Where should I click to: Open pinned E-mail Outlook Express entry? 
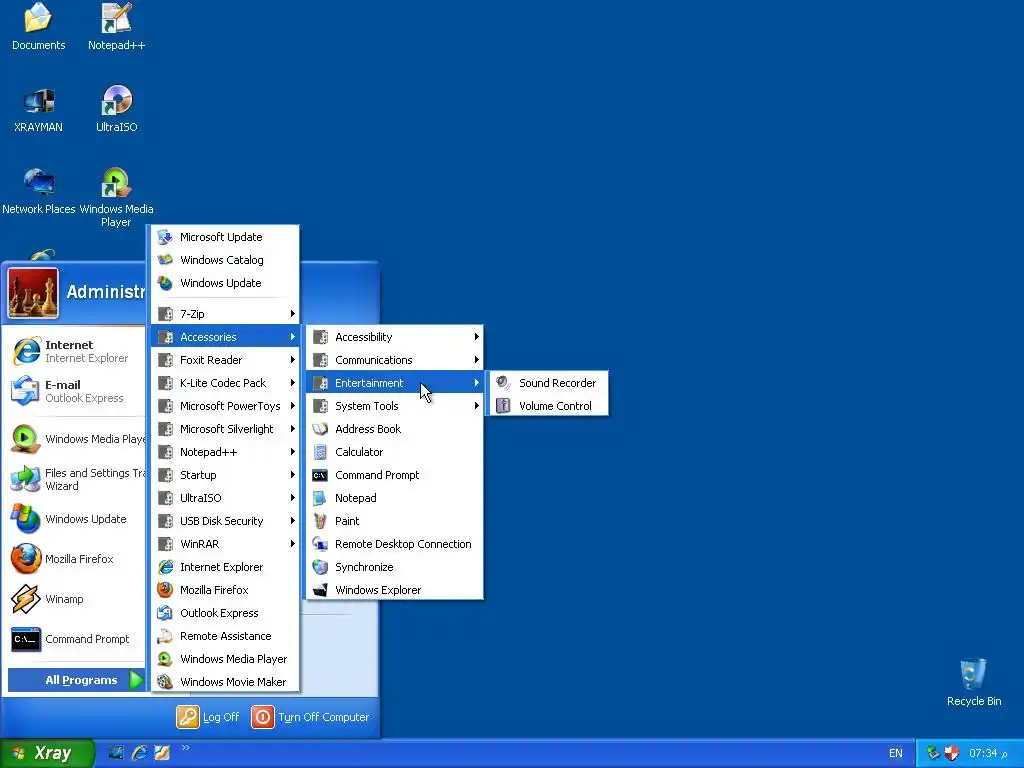click(76, 391)
